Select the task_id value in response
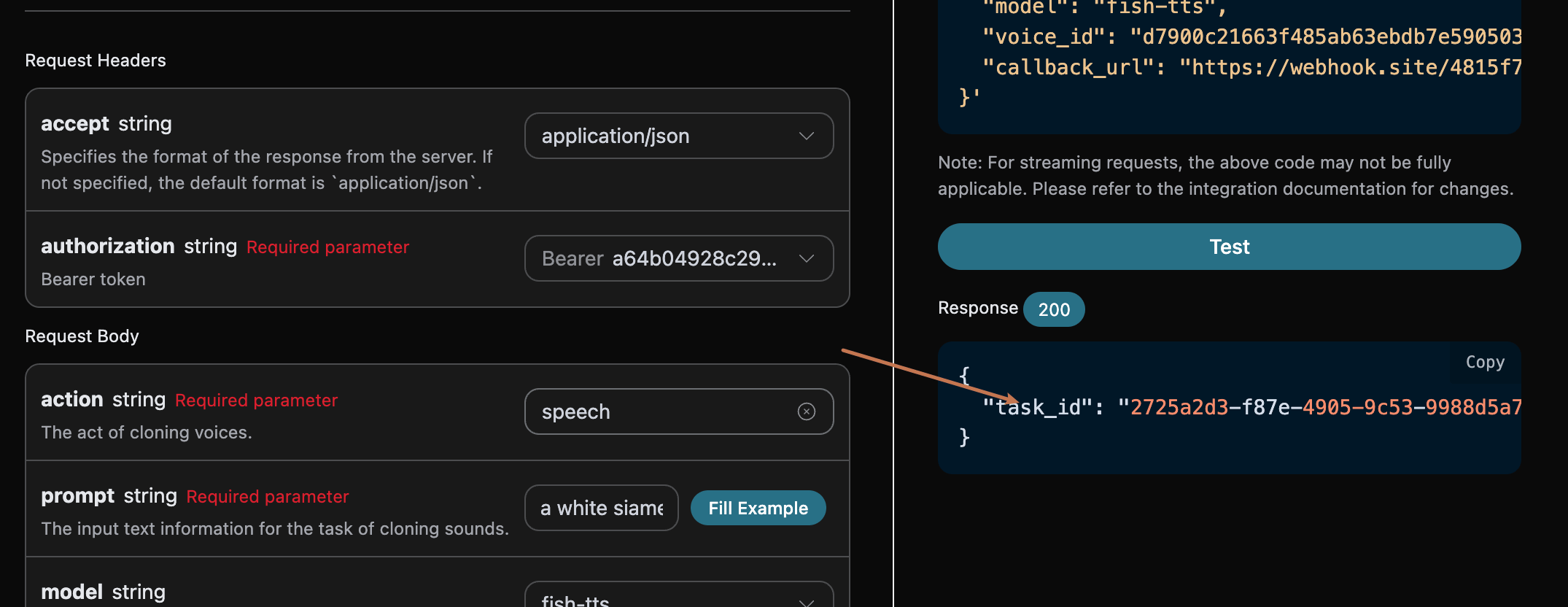 point(1324,407)
